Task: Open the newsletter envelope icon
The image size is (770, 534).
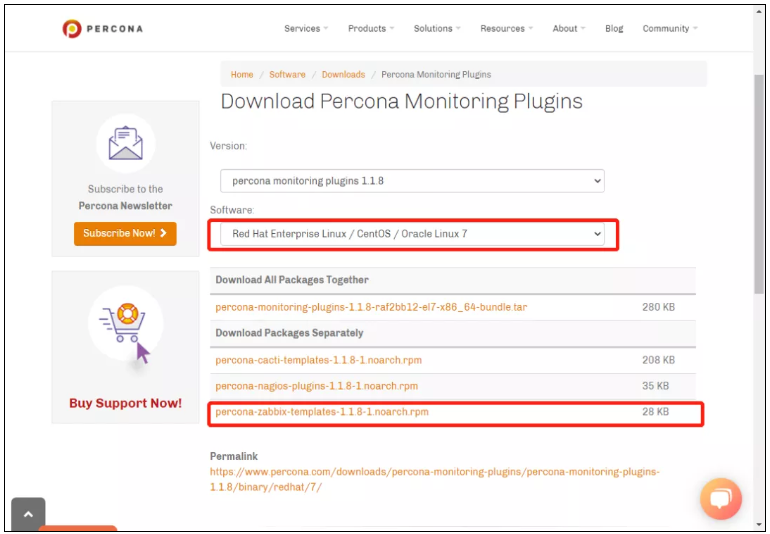Action: 126,143
